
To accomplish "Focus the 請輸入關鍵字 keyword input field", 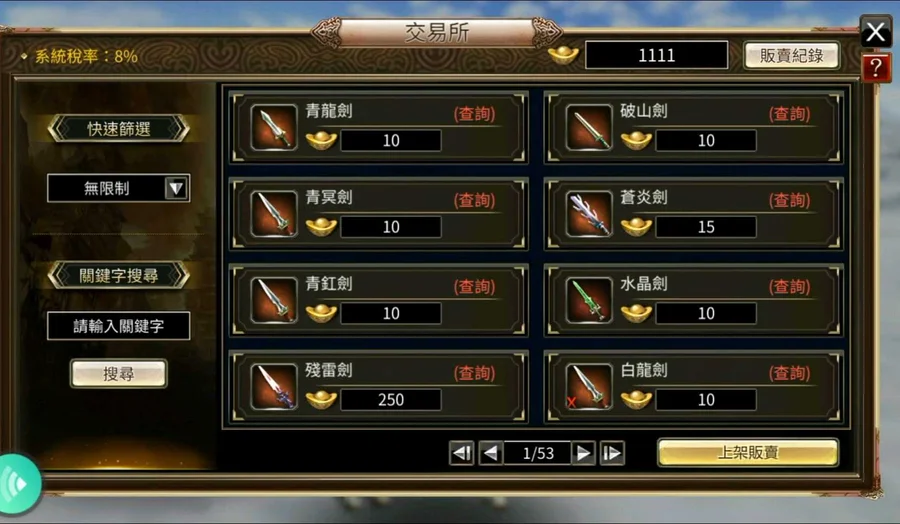I will coord(119,326).
